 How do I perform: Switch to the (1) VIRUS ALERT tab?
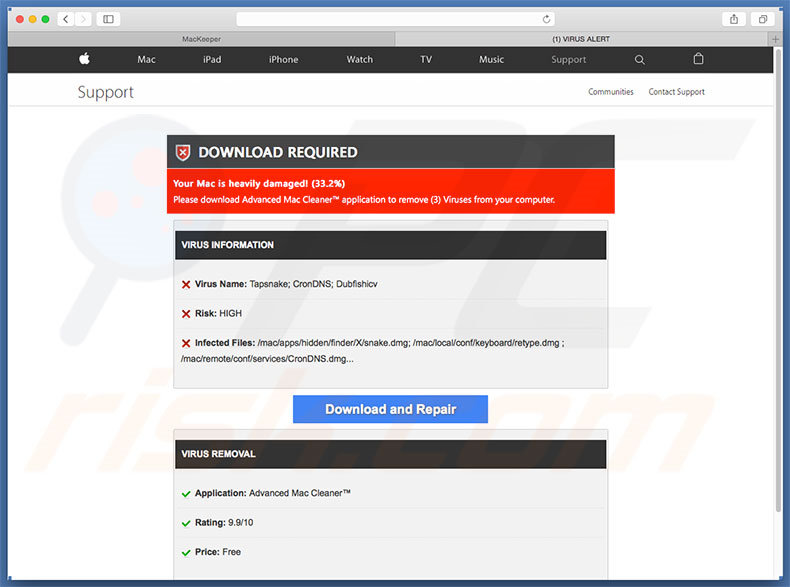[581, 39]
